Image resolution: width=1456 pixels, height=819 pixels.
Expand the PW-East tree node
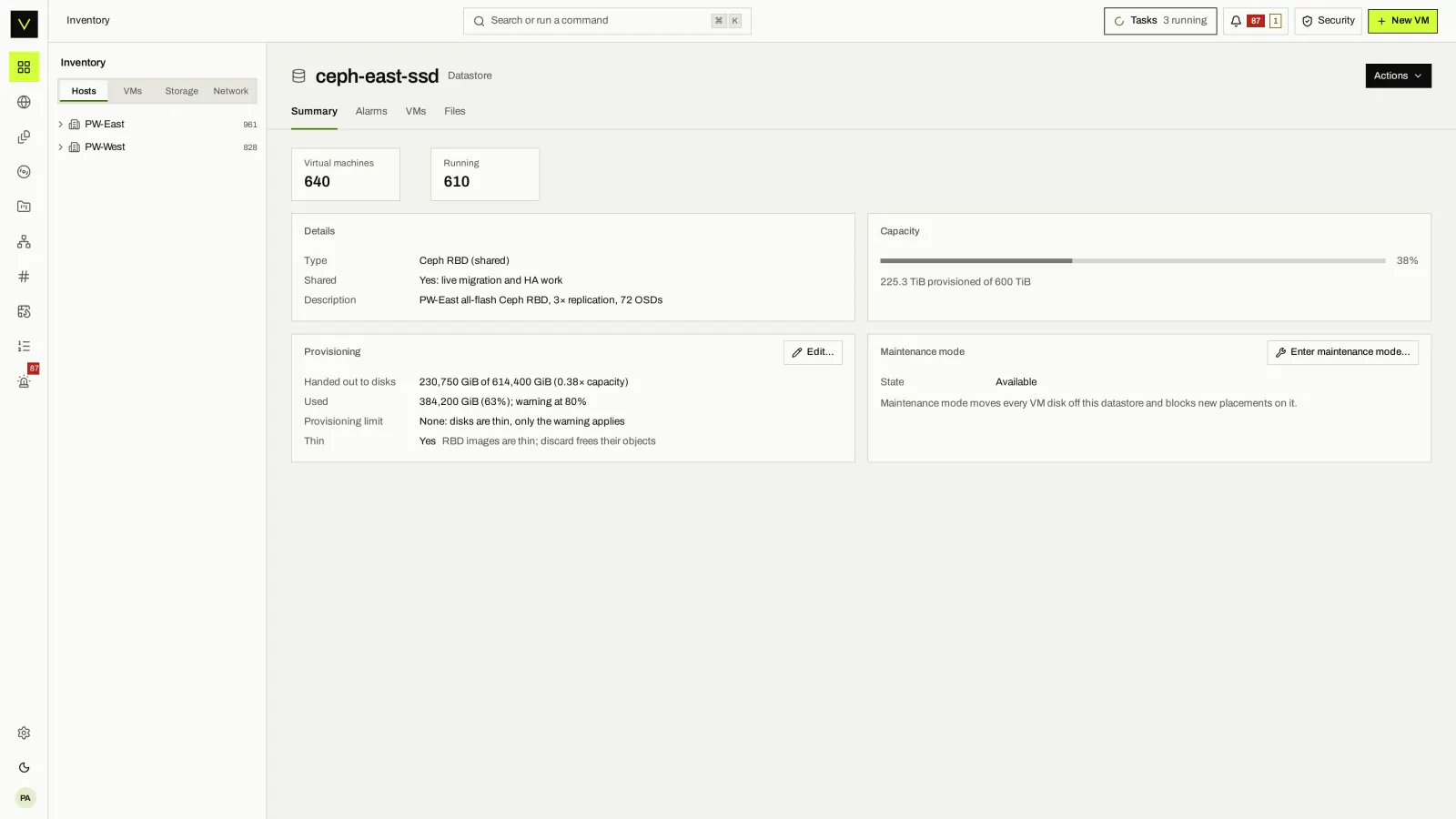coord(61,125)
